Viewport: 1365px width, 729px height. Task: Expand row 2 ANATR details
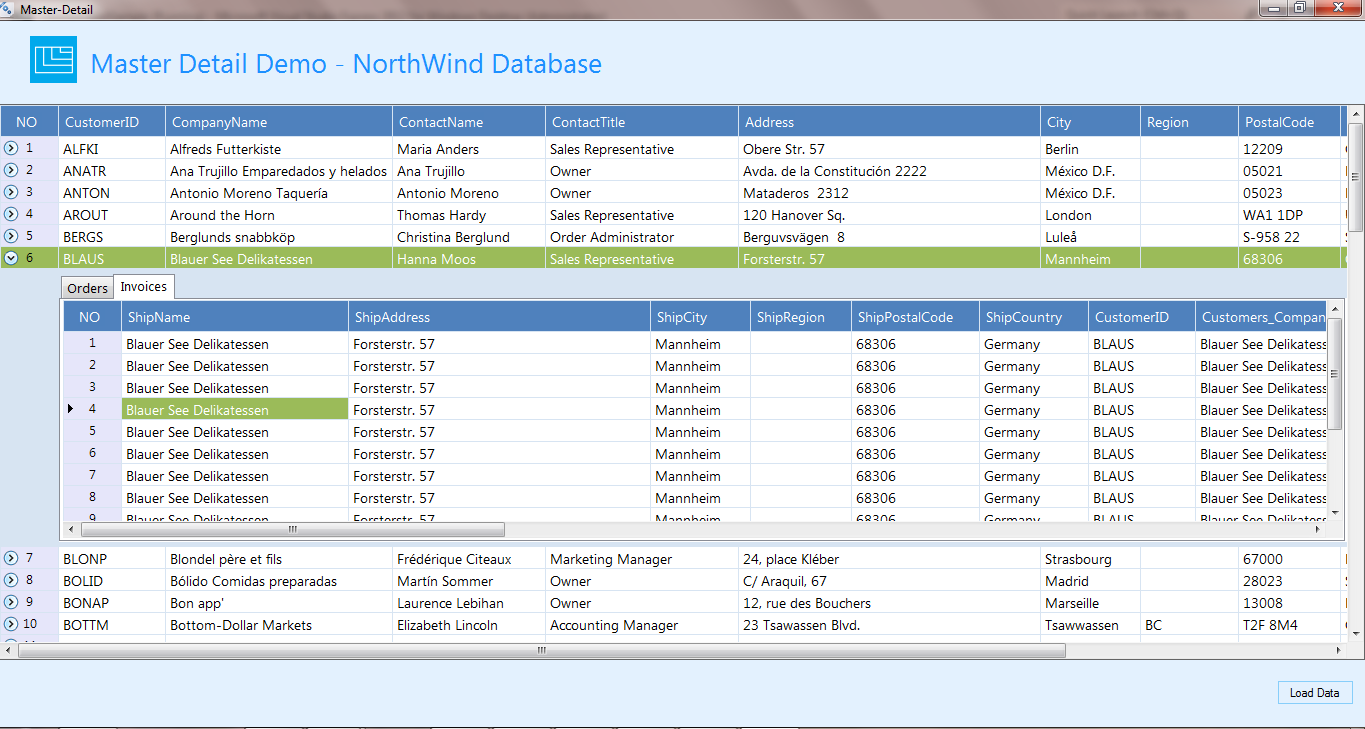click(11, 170)
